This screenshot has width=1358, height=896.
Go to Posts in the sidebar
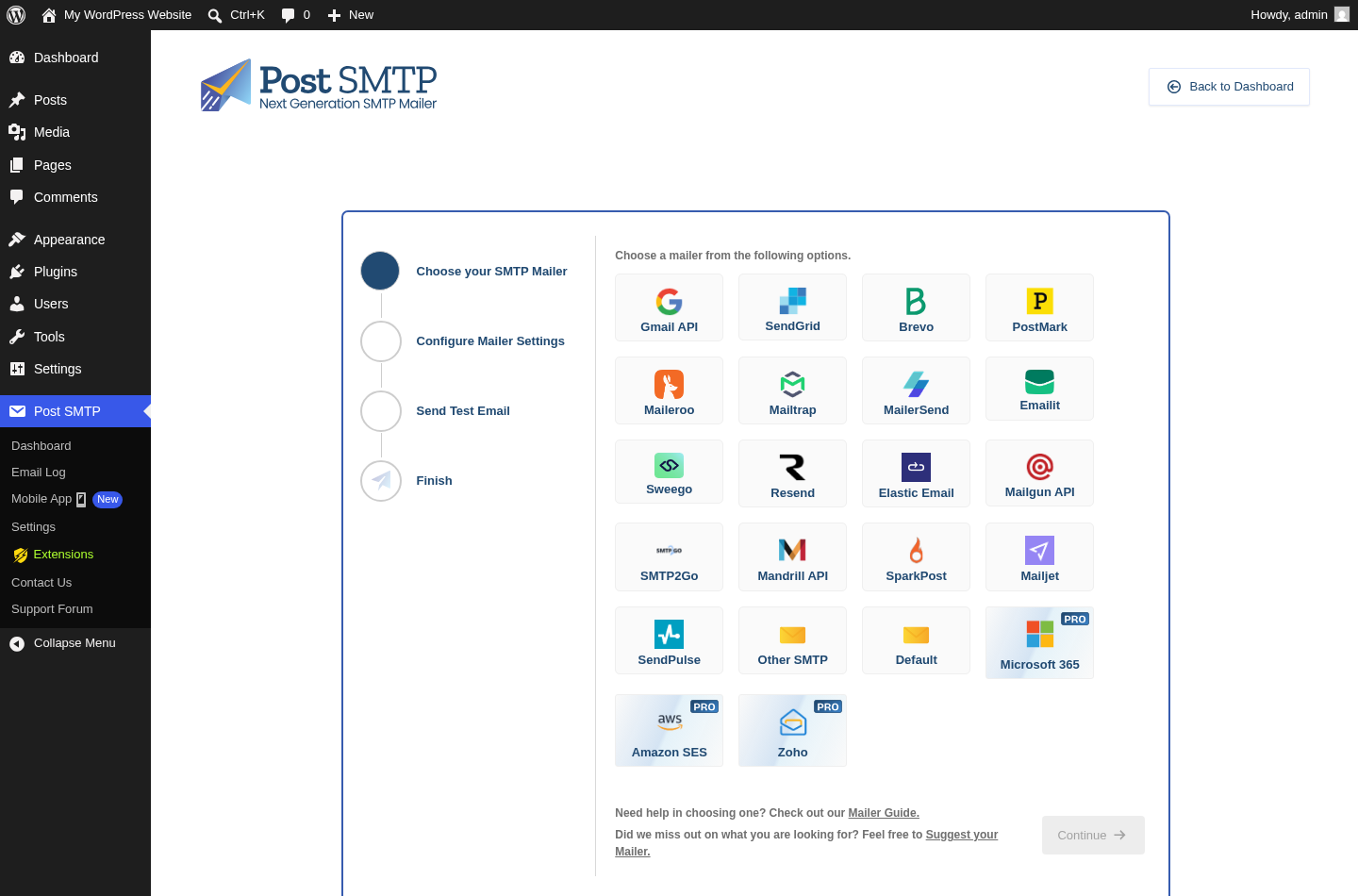[75, 100]
